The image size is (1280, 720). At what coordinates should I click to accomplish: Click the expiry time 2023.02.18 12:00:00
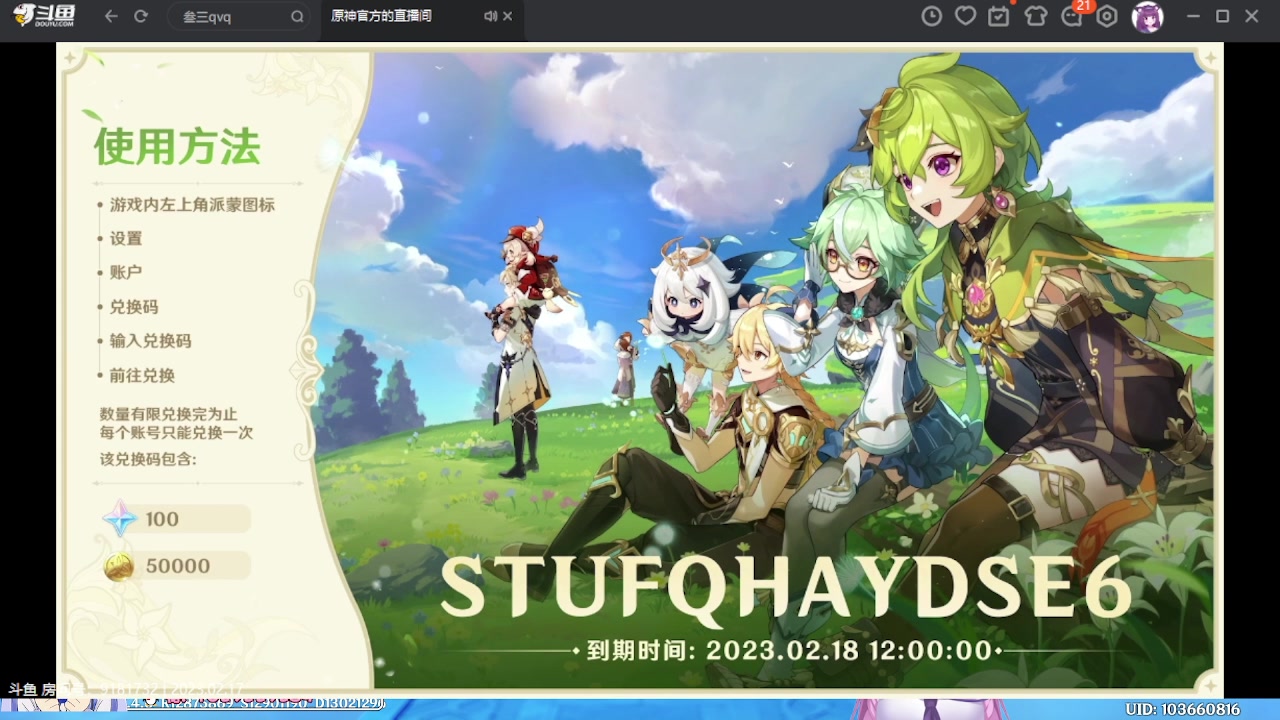coord(849,651)
